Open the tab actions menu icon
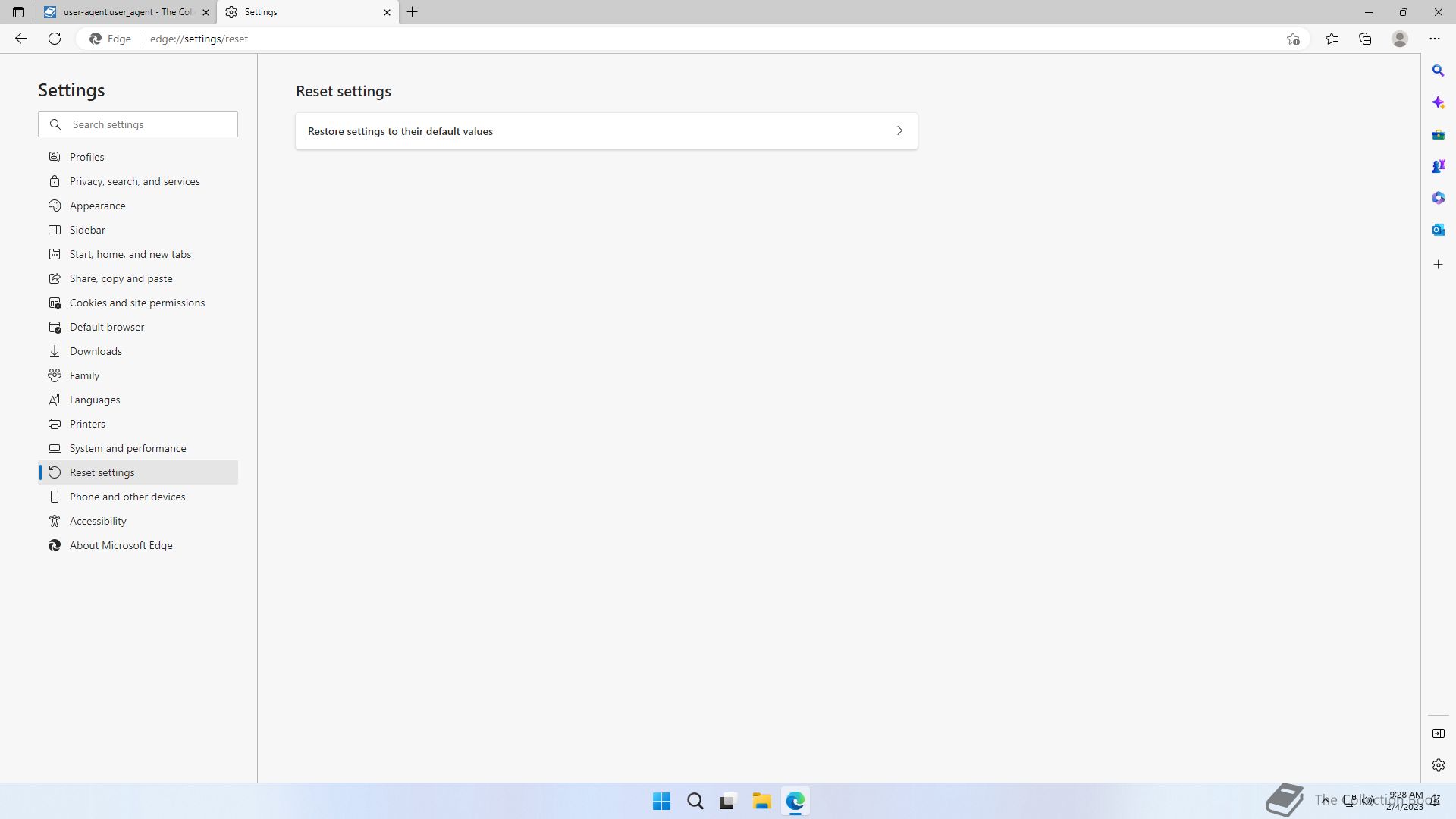Screen dimensions: 1456x819 pyautogui.click(x=18, y=12)
